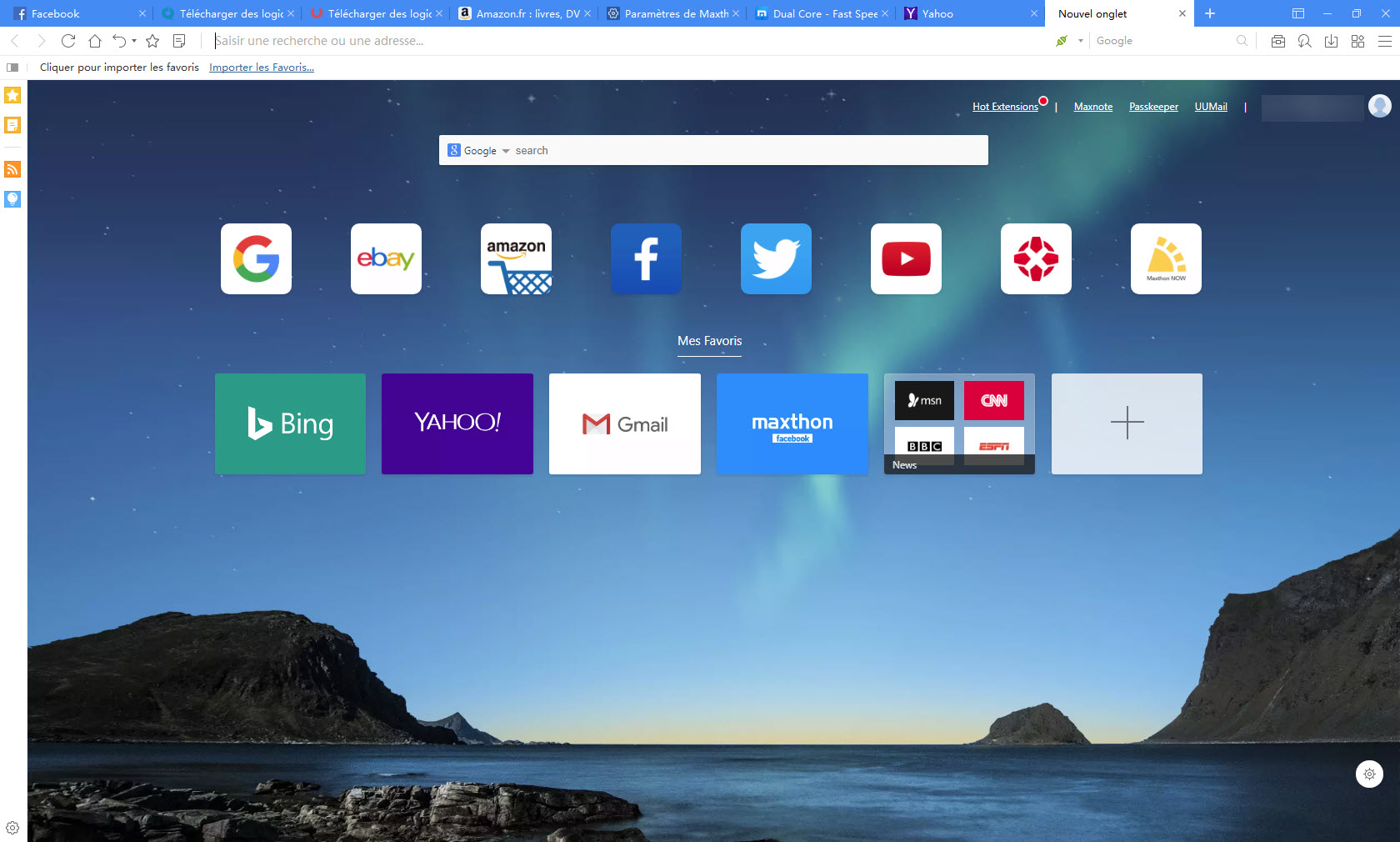Close the Yahoo tab

pyautogui.click(x=1034, y=13)
